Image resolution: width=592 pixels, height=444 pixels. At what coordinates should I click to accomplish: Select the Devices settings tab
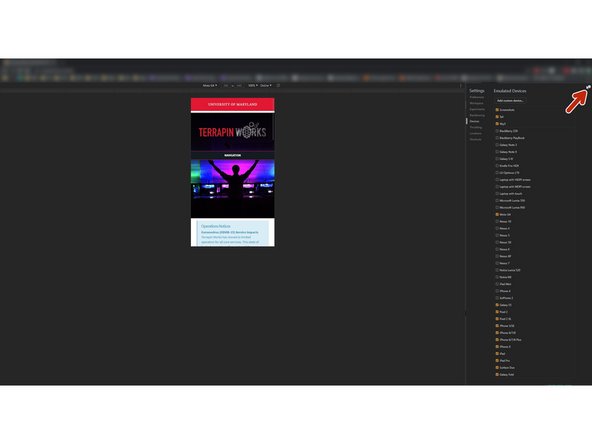tap(474, 121)
